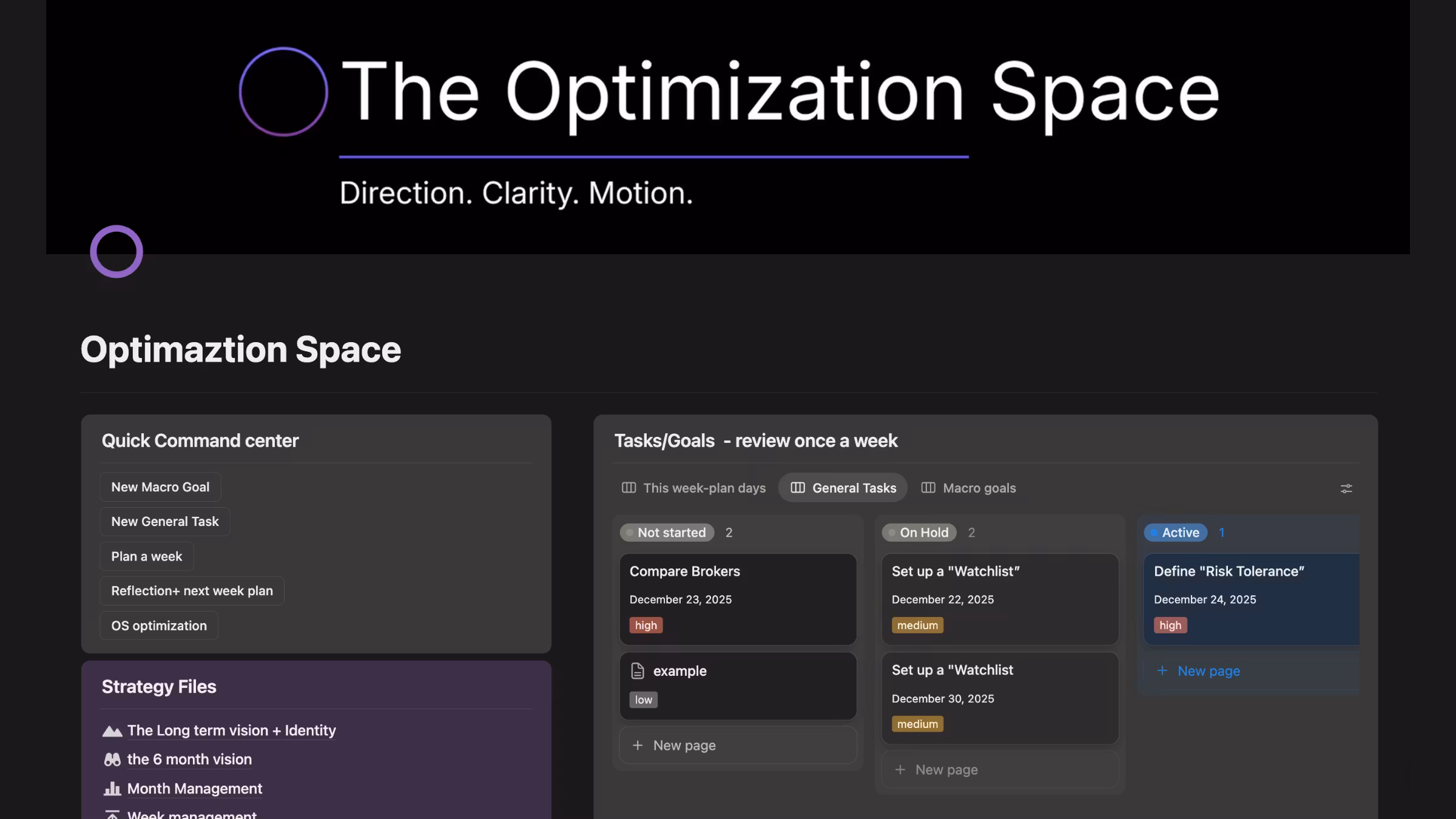Click plus icon under Active column
Screen dimensions: 1456x819
[1162, 671]
